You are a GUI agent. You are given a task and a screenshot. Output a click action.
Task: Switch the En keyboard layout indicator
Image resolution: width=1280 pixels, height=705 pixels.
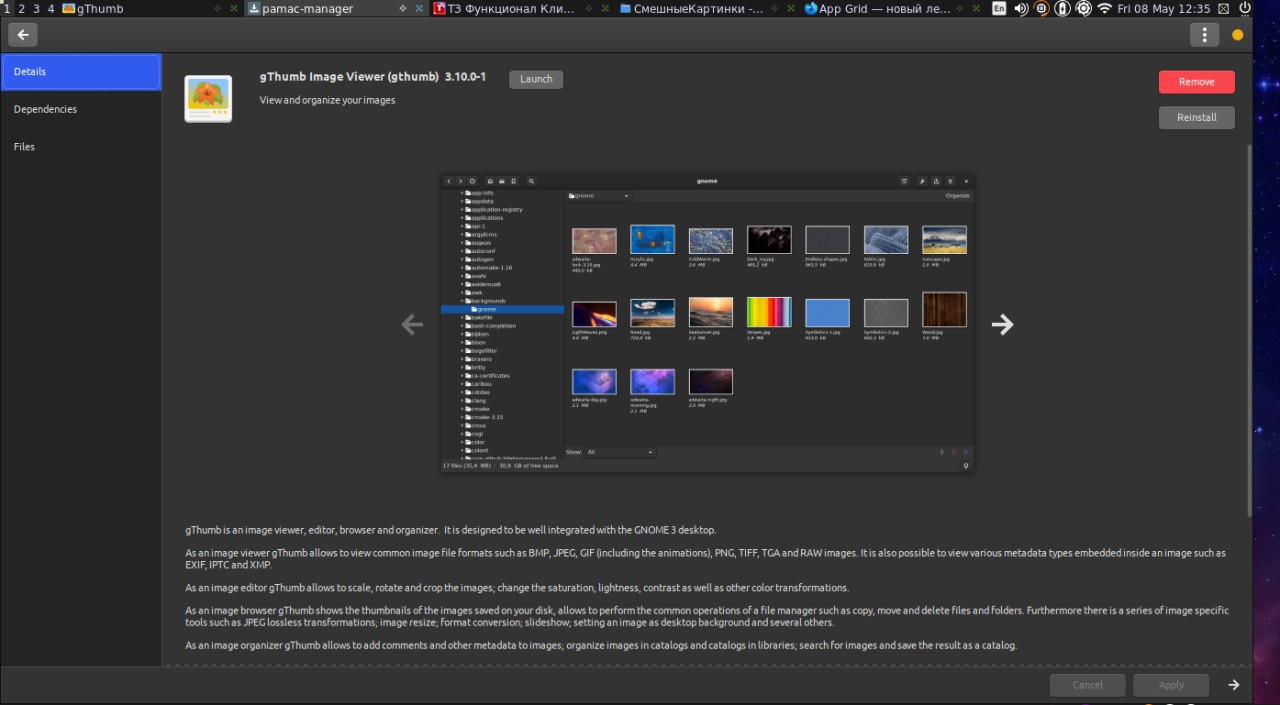coord(999,8)
